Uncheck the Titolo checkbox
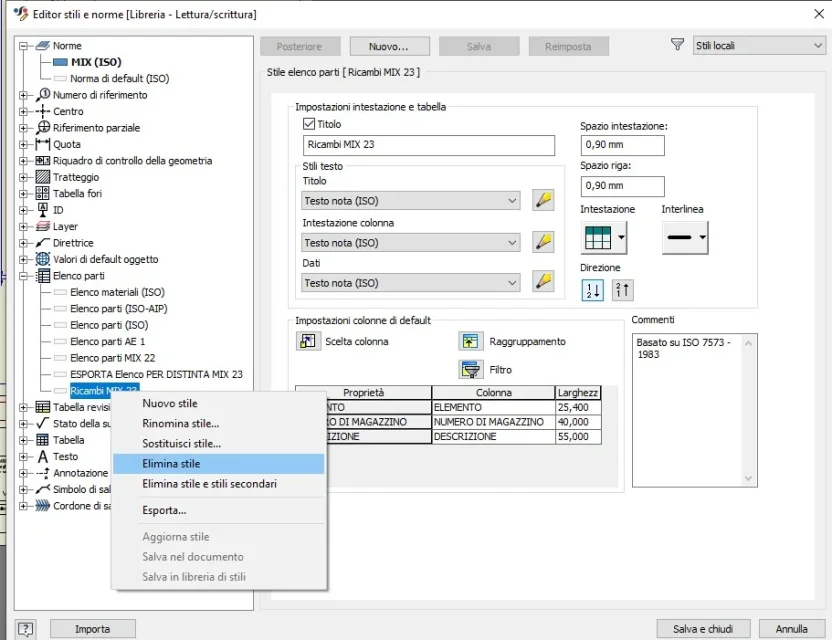Viewport: 832px width, 640px height. pyautogui.click(x=309, y=124)
